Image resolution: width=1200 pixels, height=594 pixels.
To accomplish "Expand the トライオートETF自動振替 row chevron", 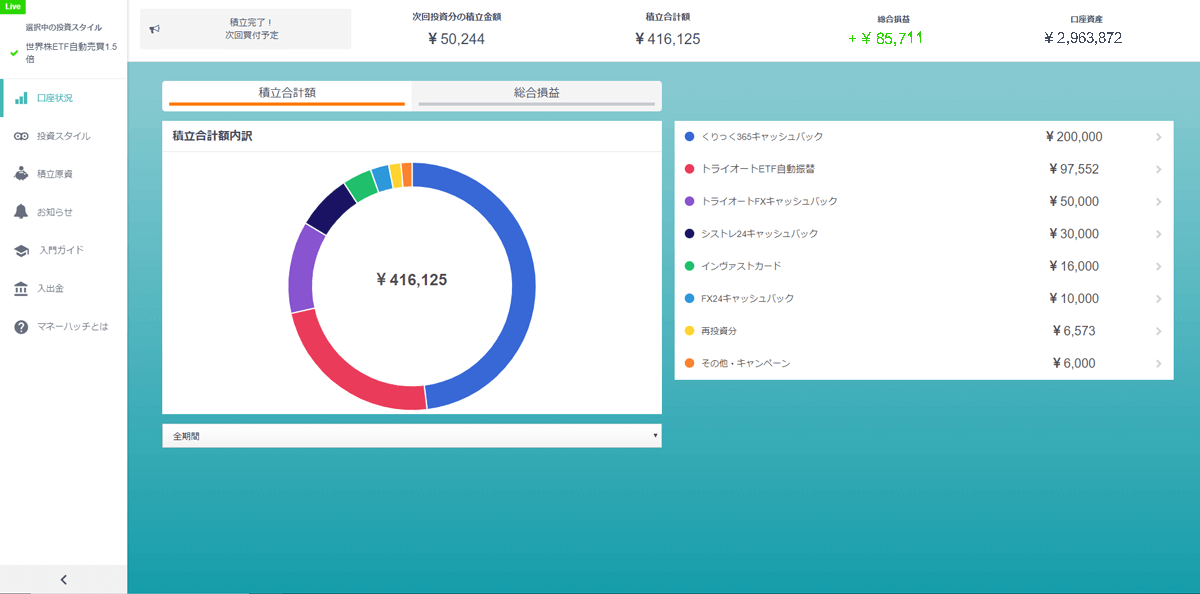I will coord(1158,169).
